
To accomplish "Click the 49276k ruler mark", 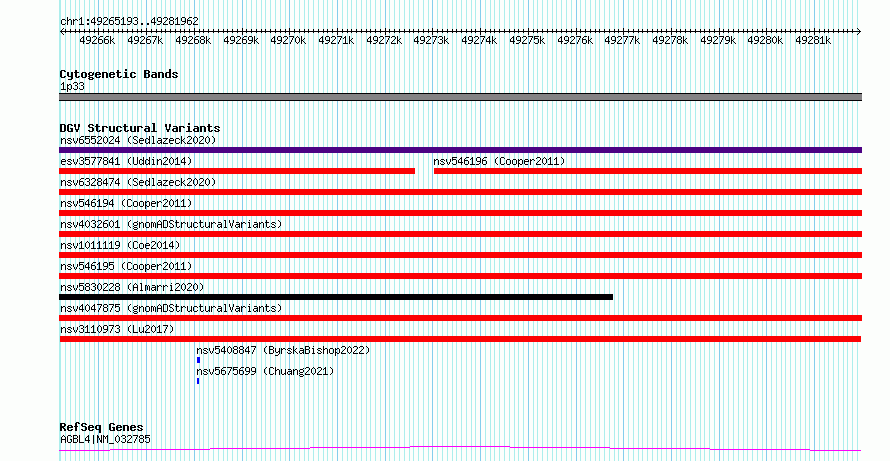I will click(576, 40).
